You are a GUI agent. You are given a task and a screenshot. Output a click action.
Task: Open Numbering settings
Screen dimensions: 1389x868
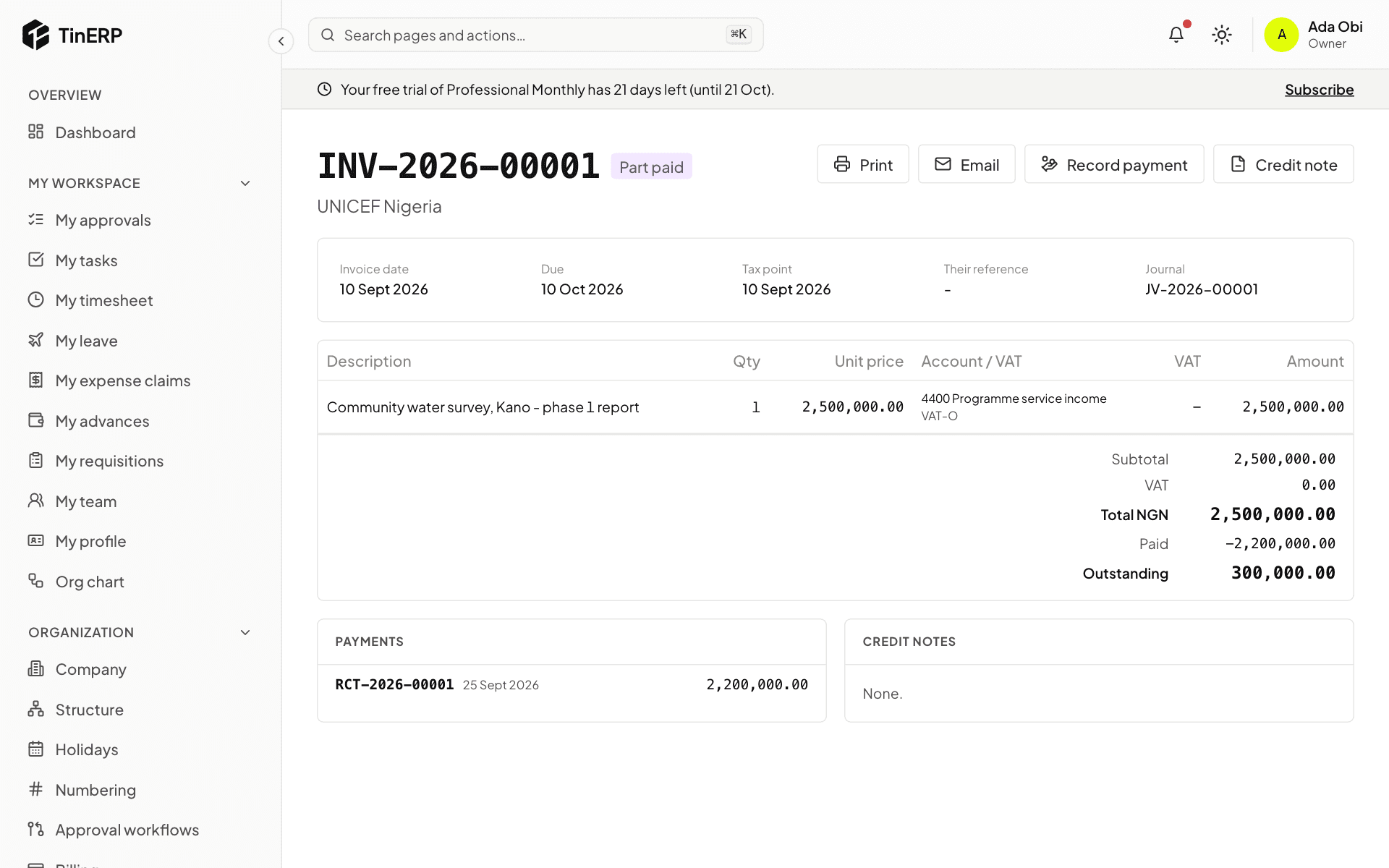click(x=140, y=790)
